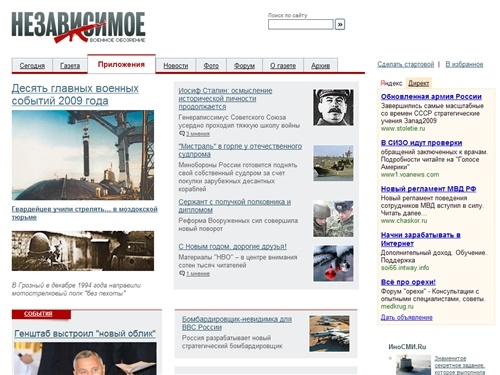
Task: Open the sepia soldier with helmet photo
Action: click(x=83, y=251)
